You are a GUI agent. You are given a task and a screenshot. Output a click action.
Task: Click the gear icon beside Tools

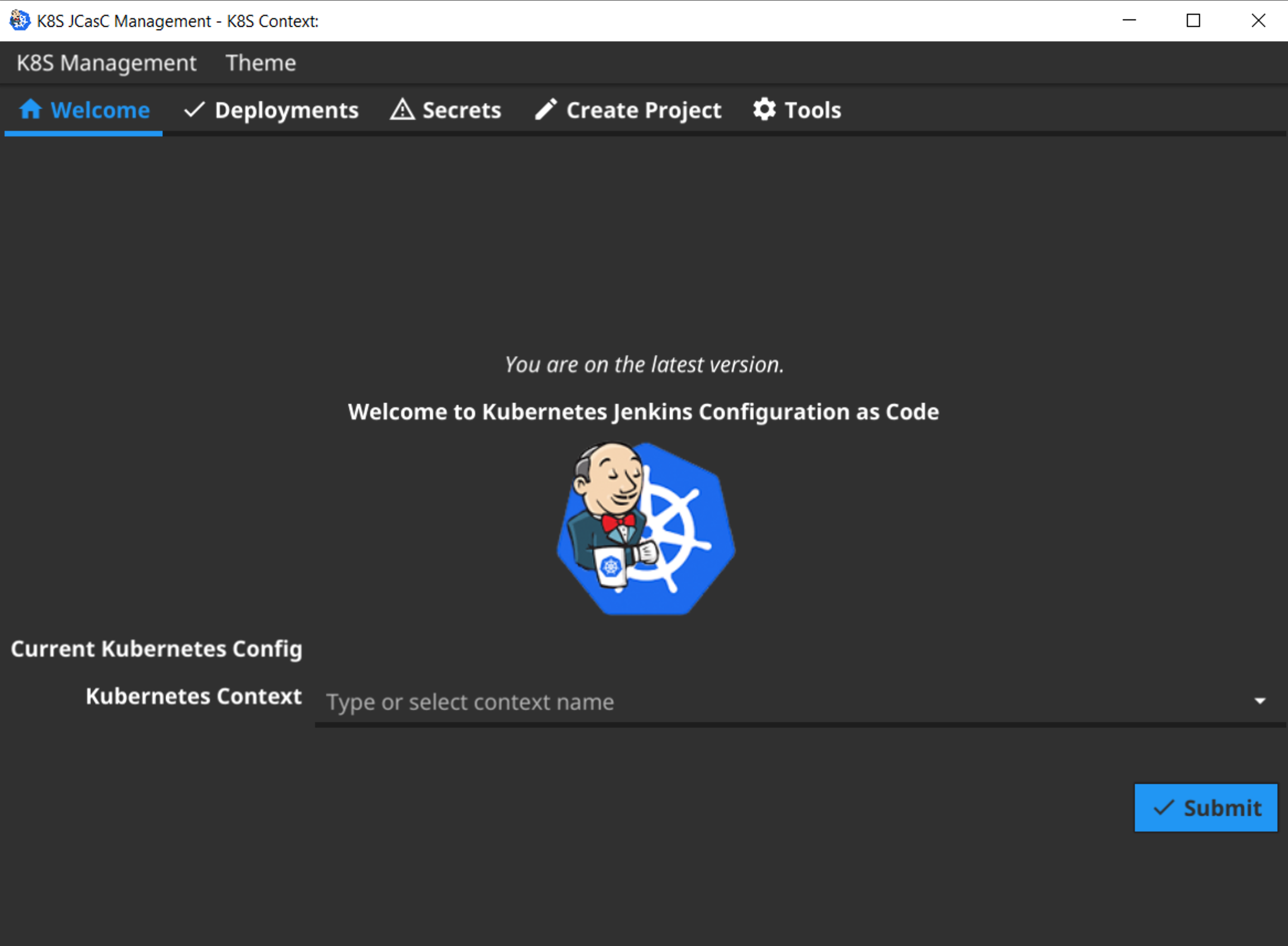pyautogui.click(x=764, y=109)
